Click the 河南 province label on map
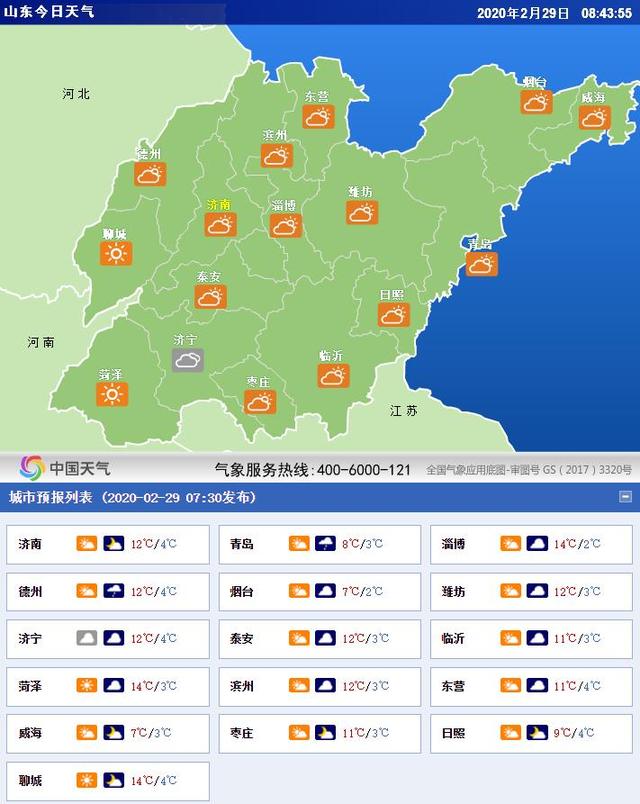This screenshot has width=640, height=804. (41, 342)
